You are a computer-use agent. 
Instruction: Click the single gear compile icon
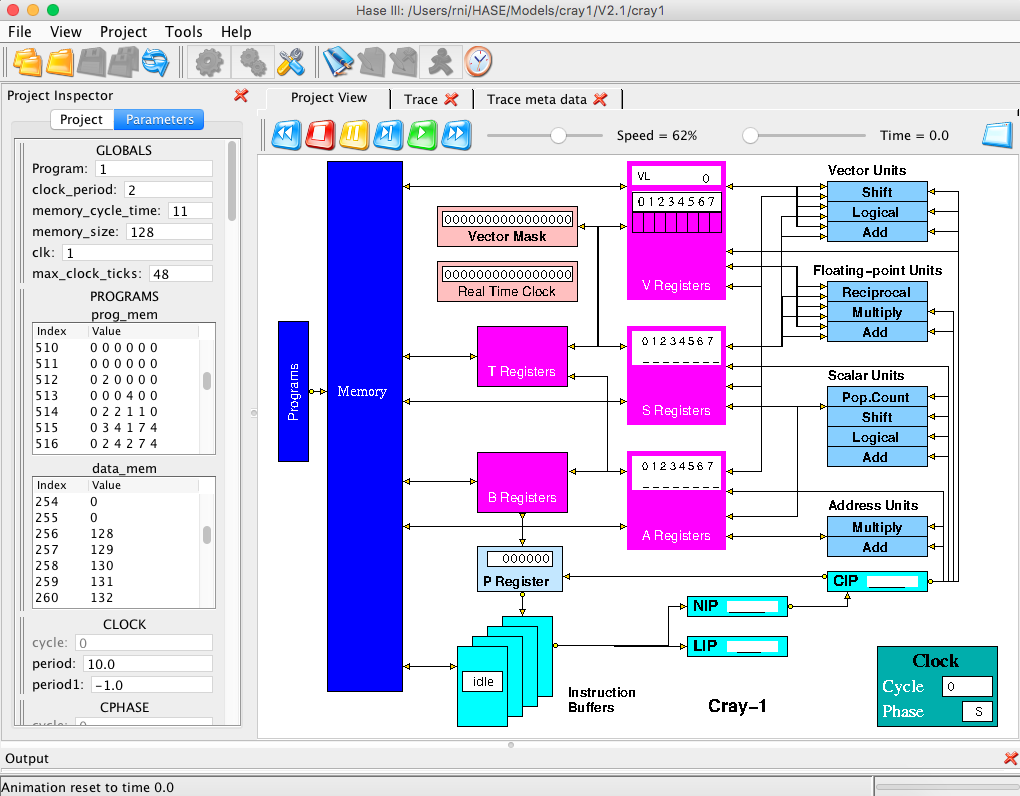(x=209, y=62)
